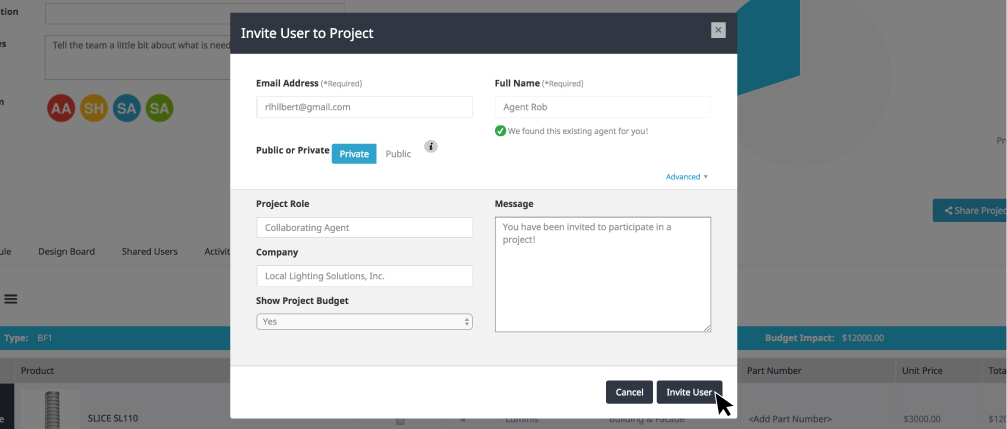Click the blue SA user avatar
The width and height of the screenshot is (1007, 429).
click(x=126, y=109)
